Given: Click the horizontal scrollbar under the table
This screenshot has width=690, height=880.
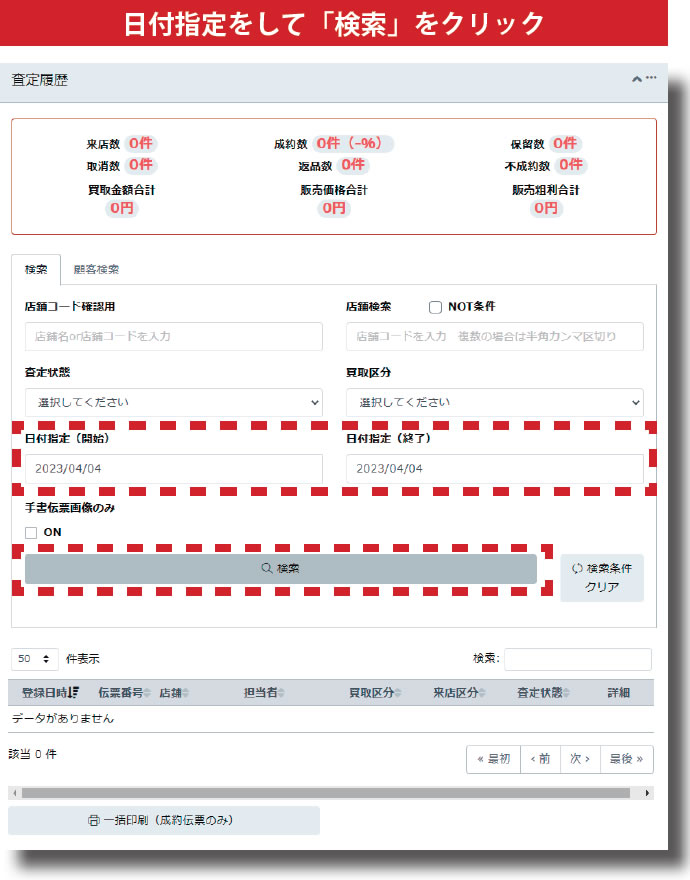Looking at the screenshot, I should coord(325,793).
